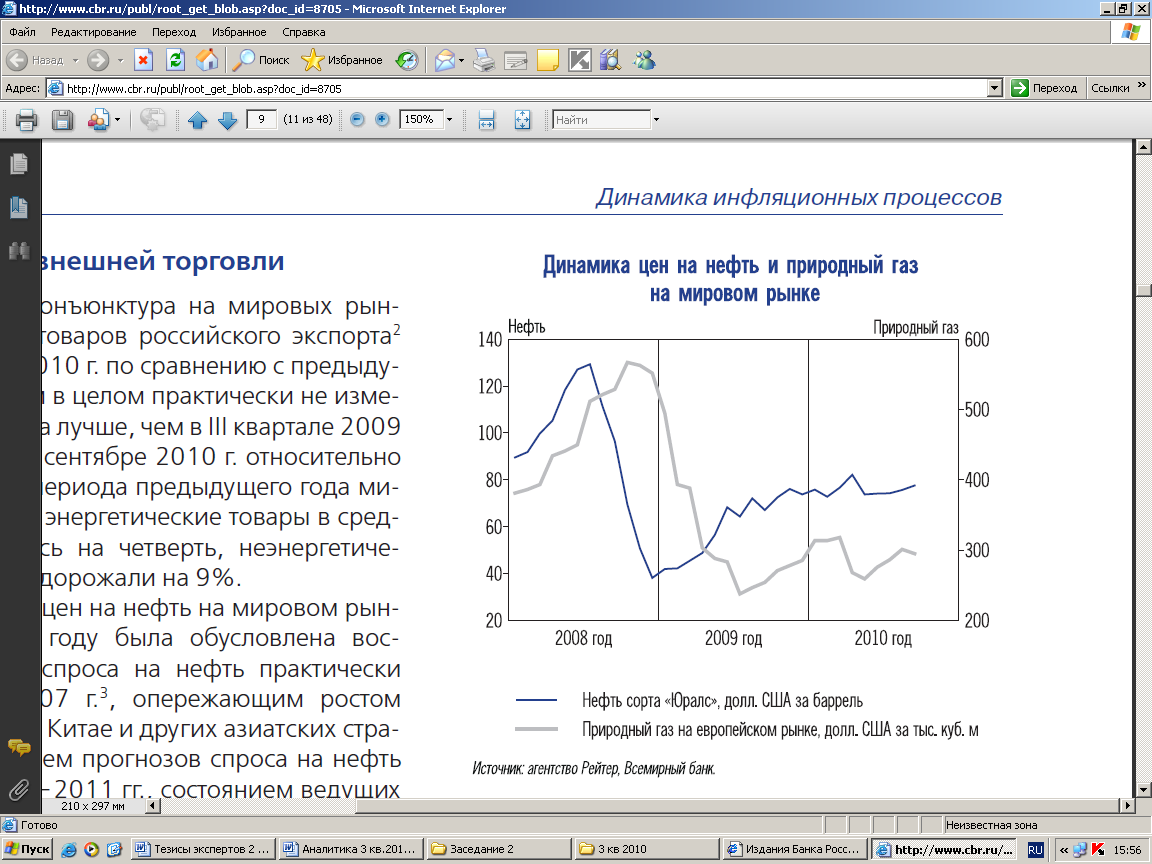This screenshot has width=1152, height=864.
Task: Click the Найти search text field
Action: click(602, 120)
